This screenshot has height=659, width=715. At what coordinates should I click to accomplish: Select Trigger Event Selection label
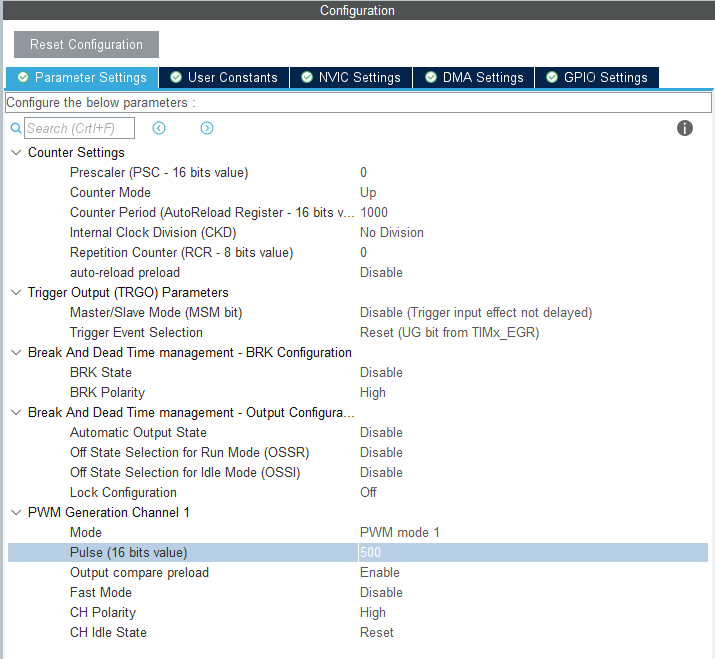pyautogui.click(x=136, y=332)
